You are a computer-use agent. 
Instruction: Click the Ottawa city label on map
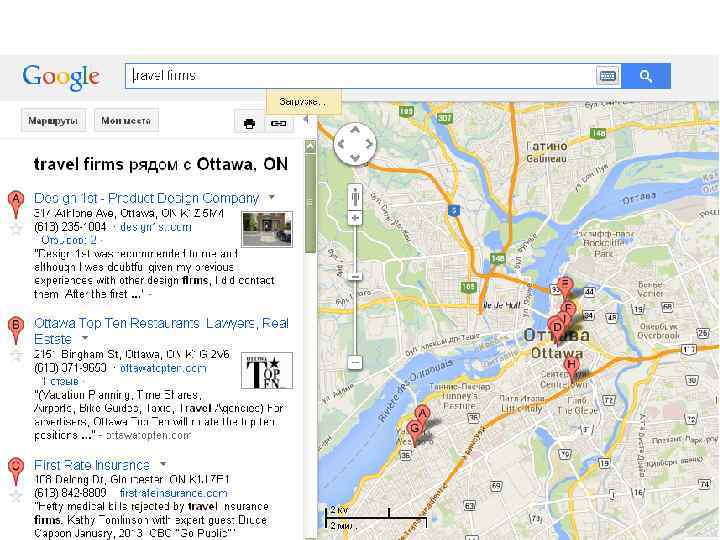(x=557, y=353)
